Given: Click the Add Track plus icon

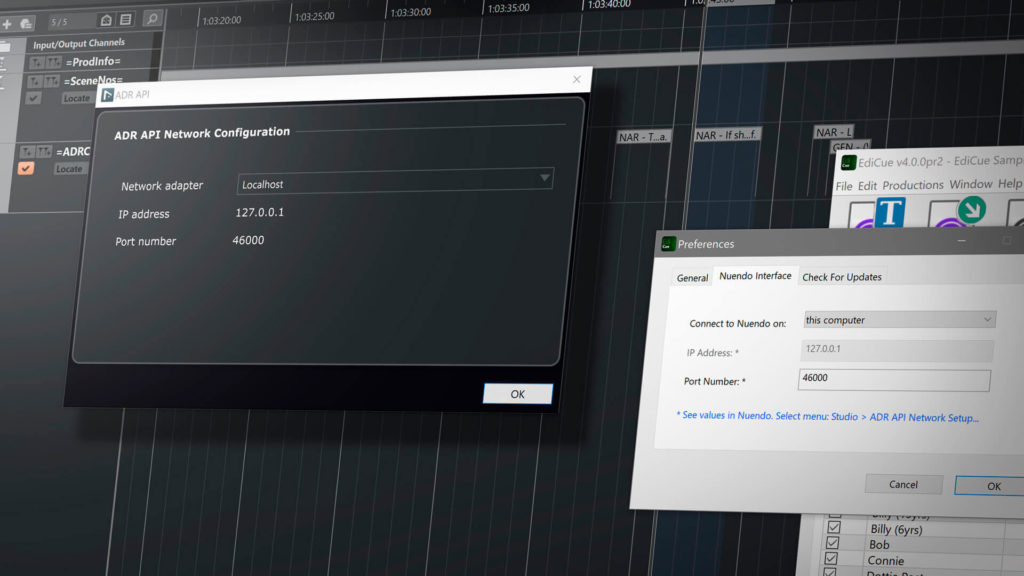Looking at the screenshot, I should 6,22.
